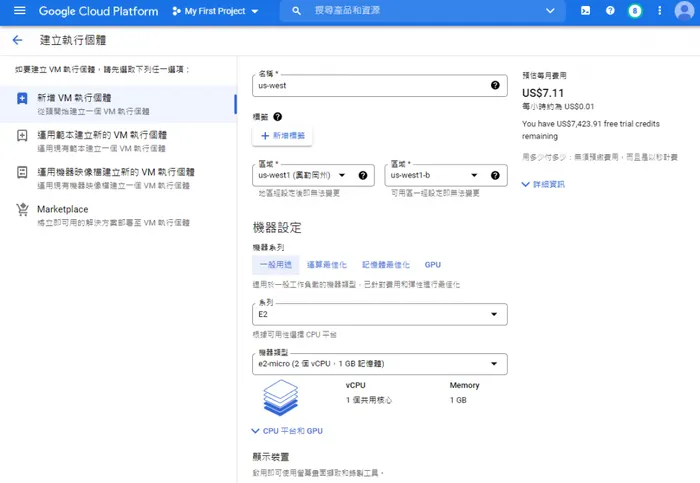Click the 建立執行個體 page title
Screen dimensions: 700x483
(x=73, y=40)
